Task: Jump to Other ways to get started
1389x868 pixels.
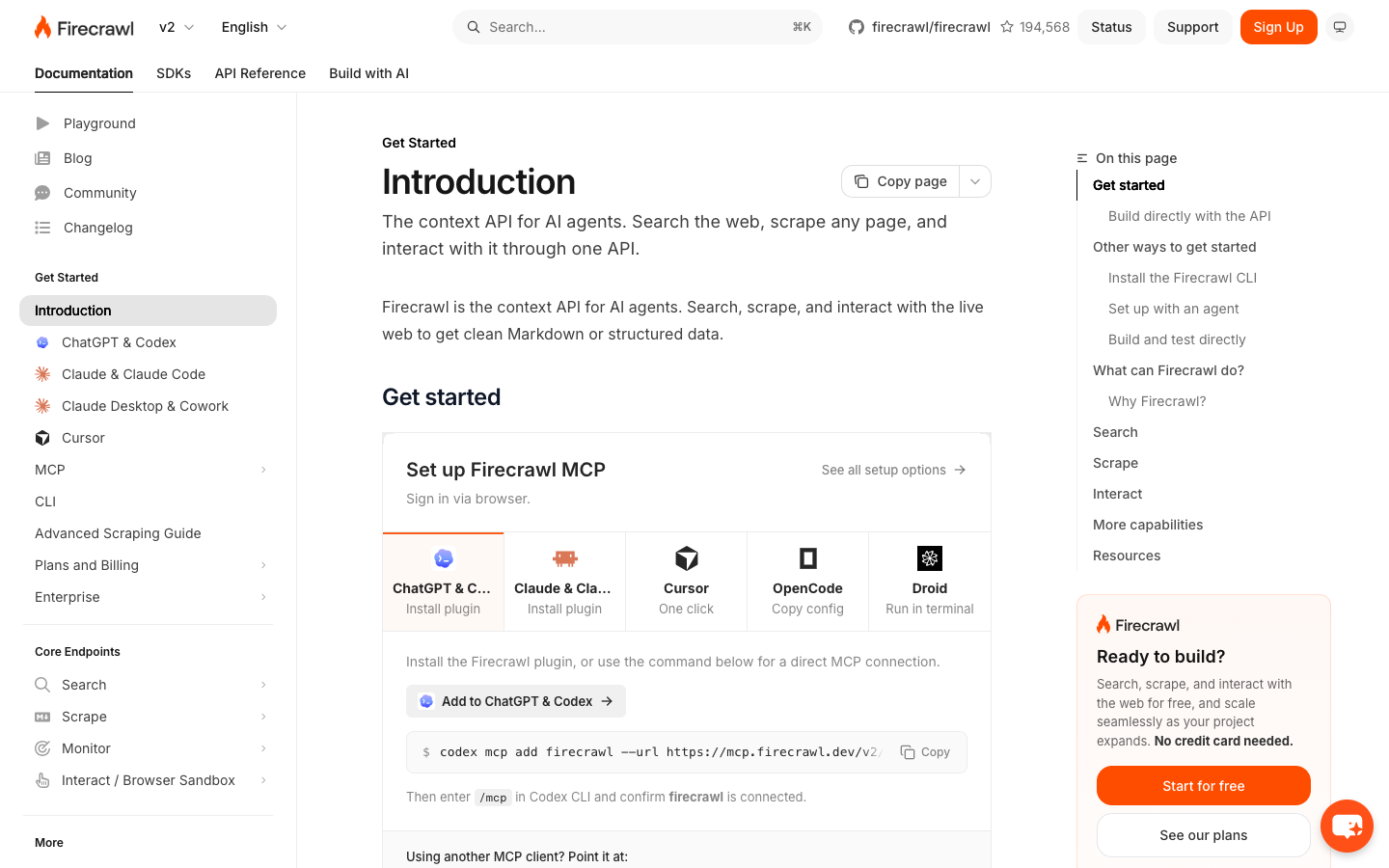Action: (1174, 247)
